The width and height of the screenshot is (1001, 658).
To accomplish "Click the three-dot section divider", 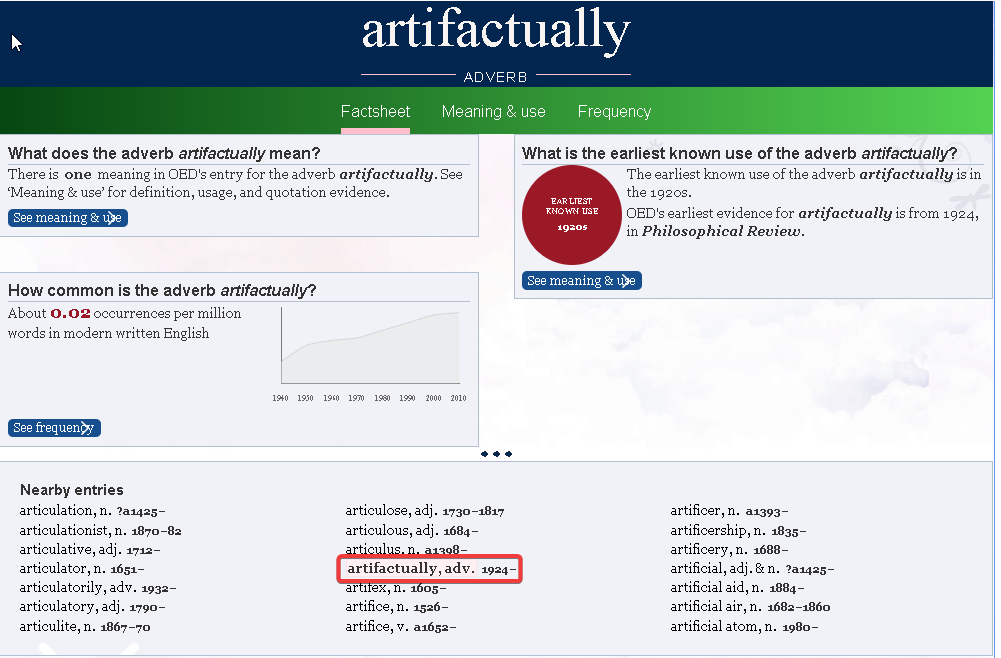I will [x=496, y=454].
